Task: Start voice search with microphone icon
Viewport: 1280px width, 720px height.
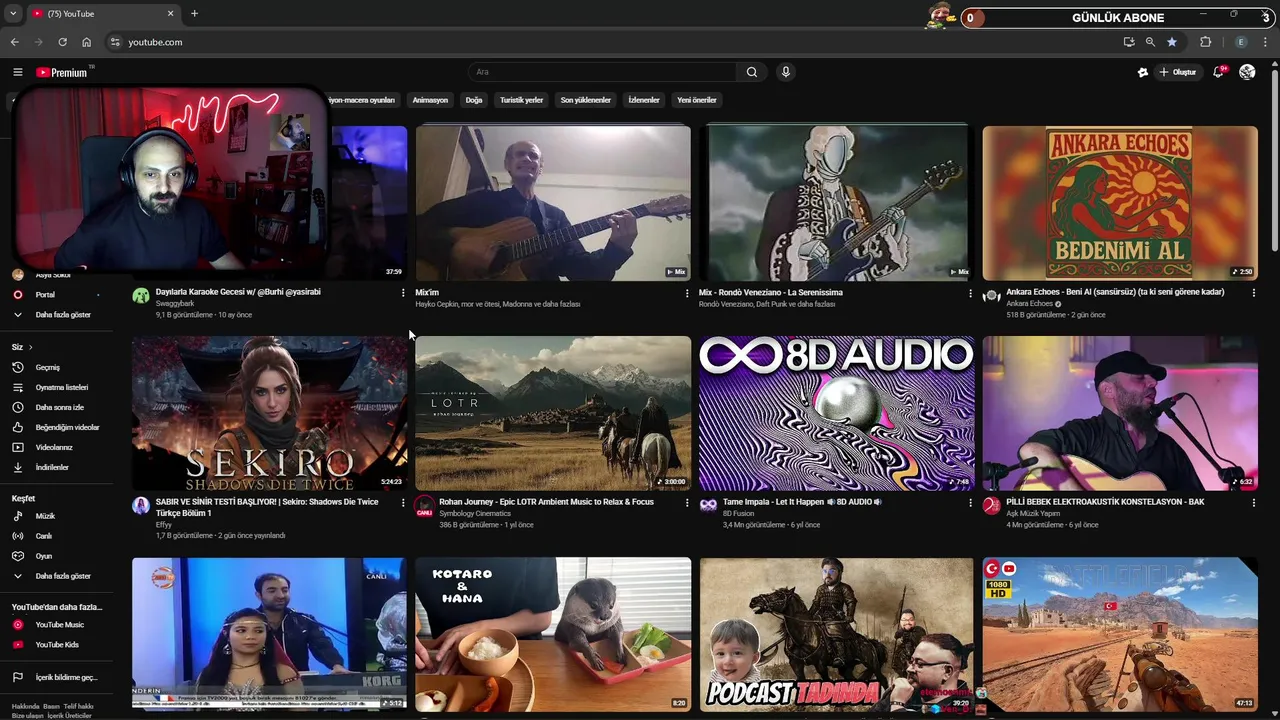Action: click(786, 72)
